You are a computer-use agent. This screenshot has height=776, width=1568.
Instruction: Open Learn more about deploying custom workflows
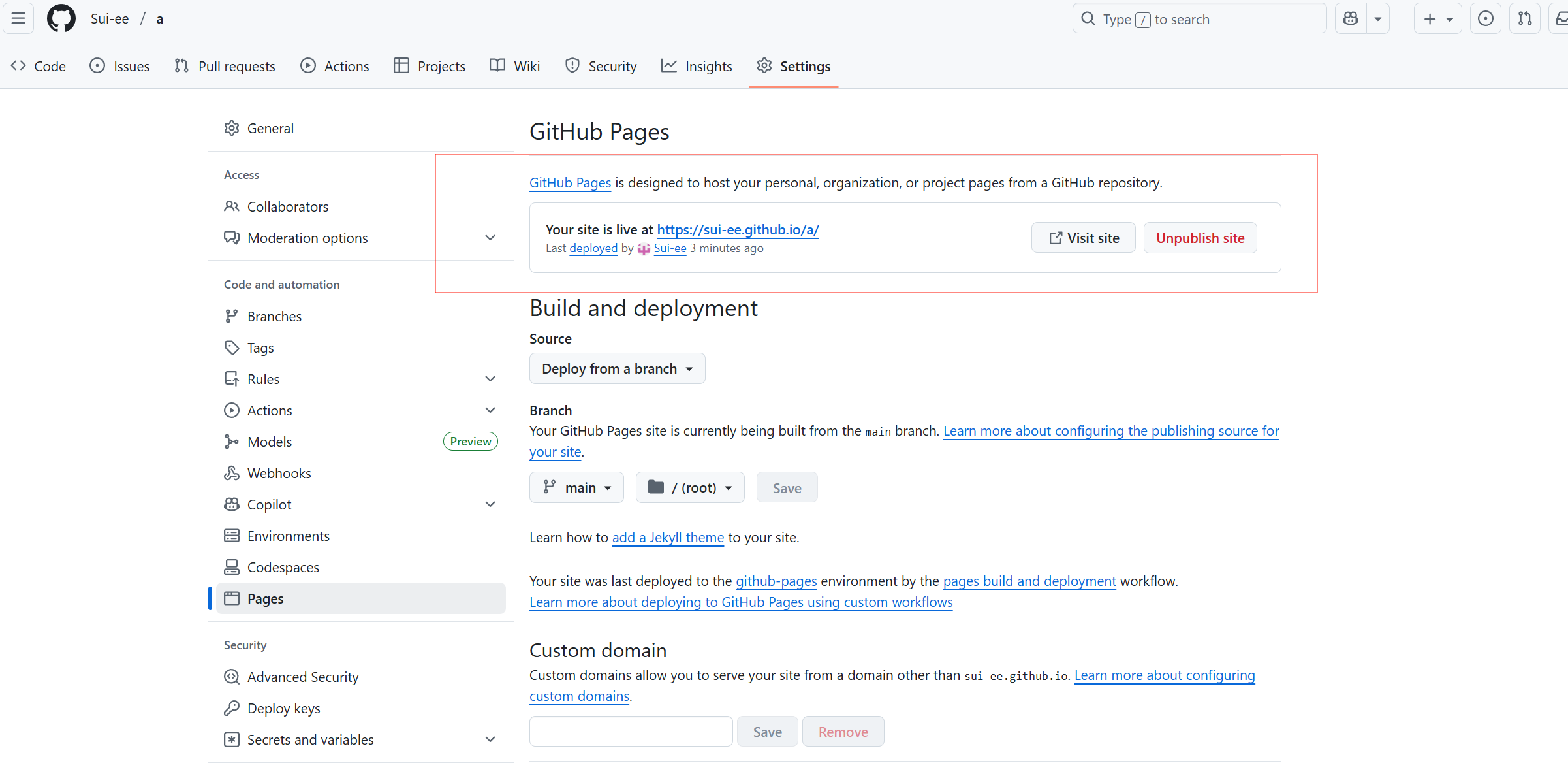[741, 602]
